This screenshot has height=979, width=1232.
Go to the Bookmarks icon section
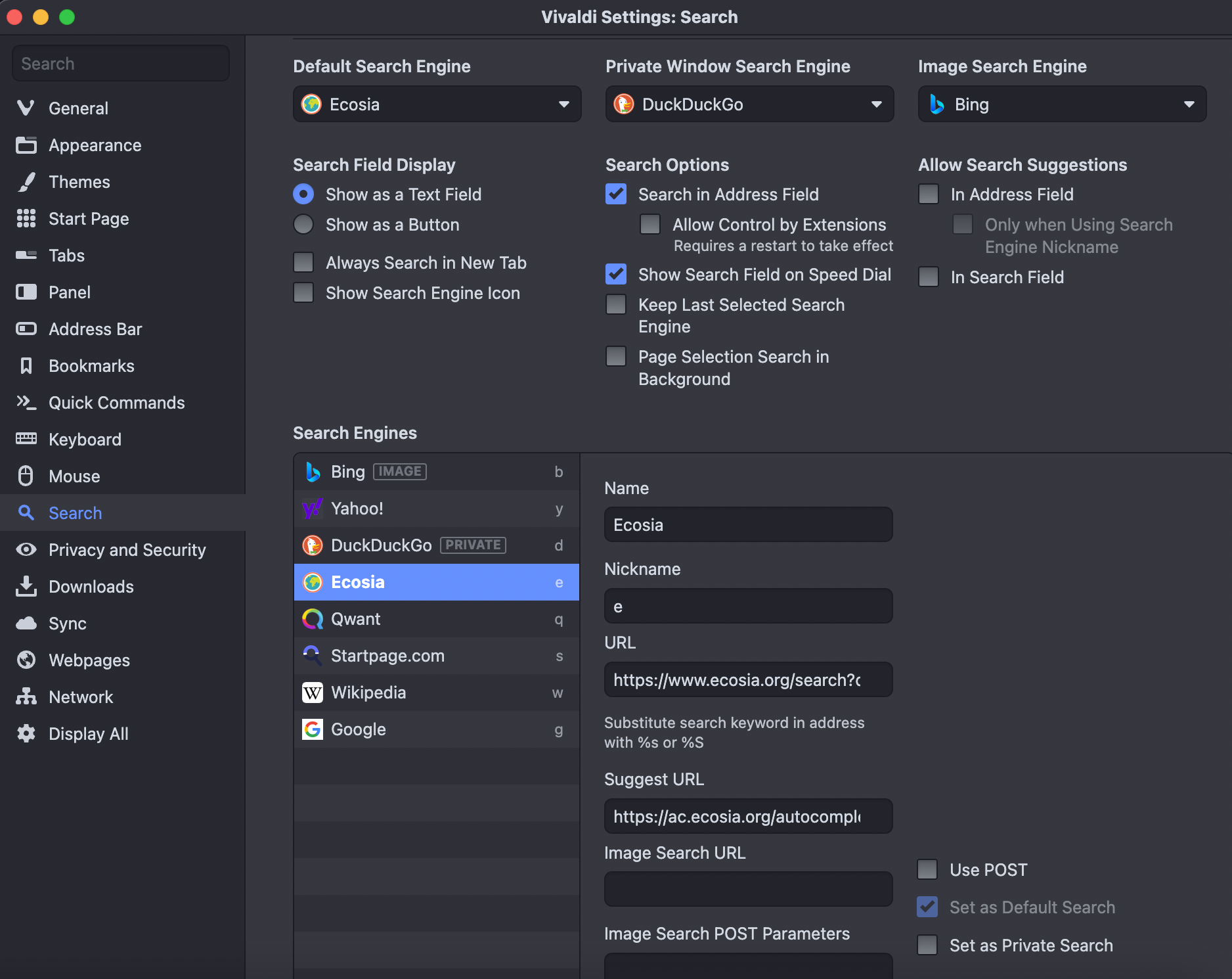26,366
